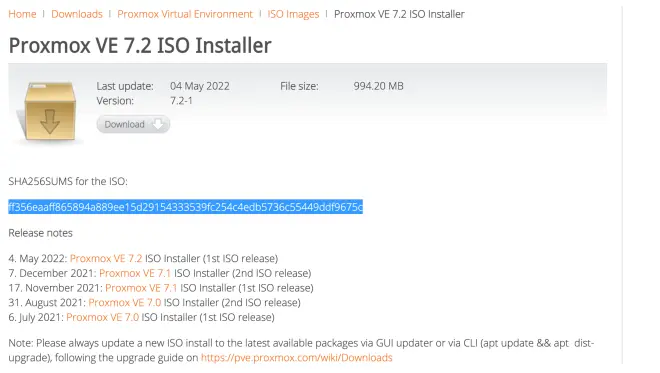Open Proxmox VE 7.0 August 2021 link
This screenshot has height=373, width=660.
click(x=125, y=303)
